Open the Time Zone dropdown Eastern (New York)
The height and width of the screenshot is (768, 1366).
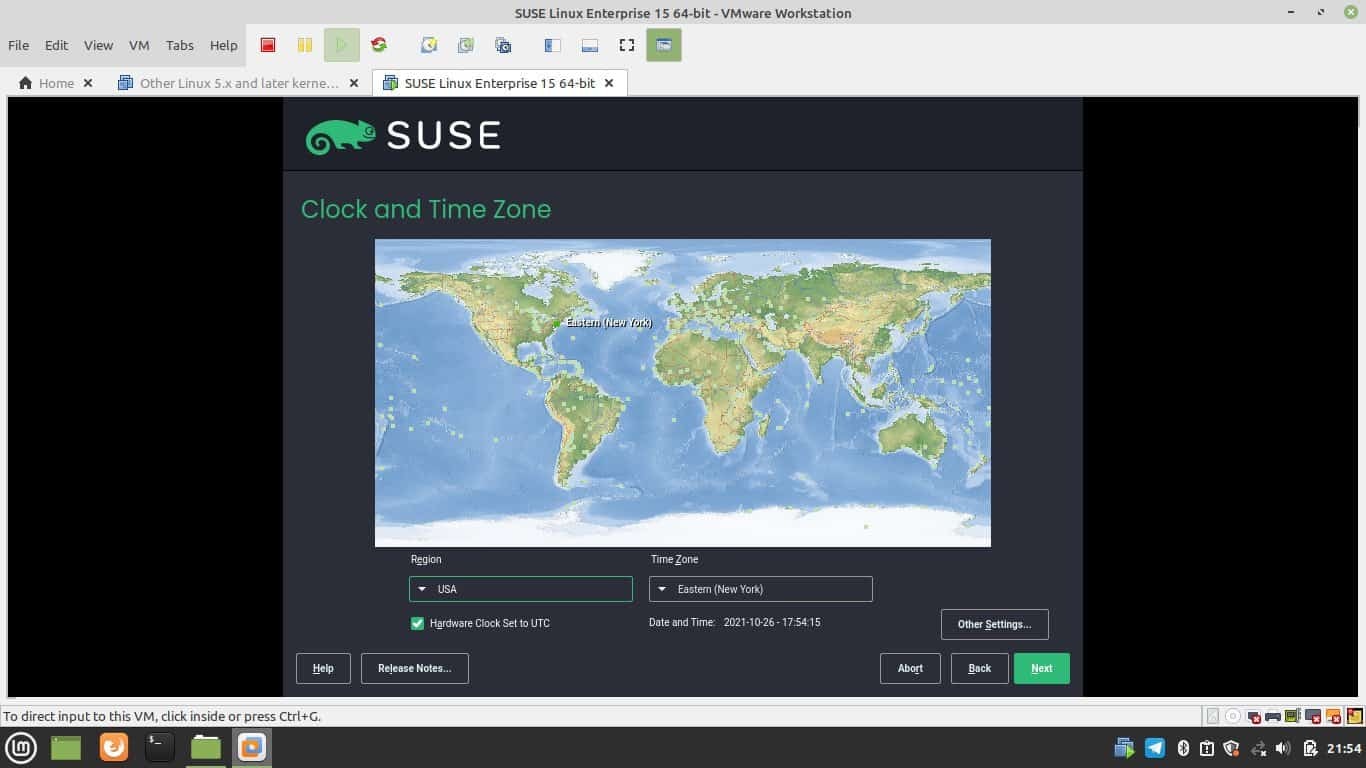coord(760,589)
